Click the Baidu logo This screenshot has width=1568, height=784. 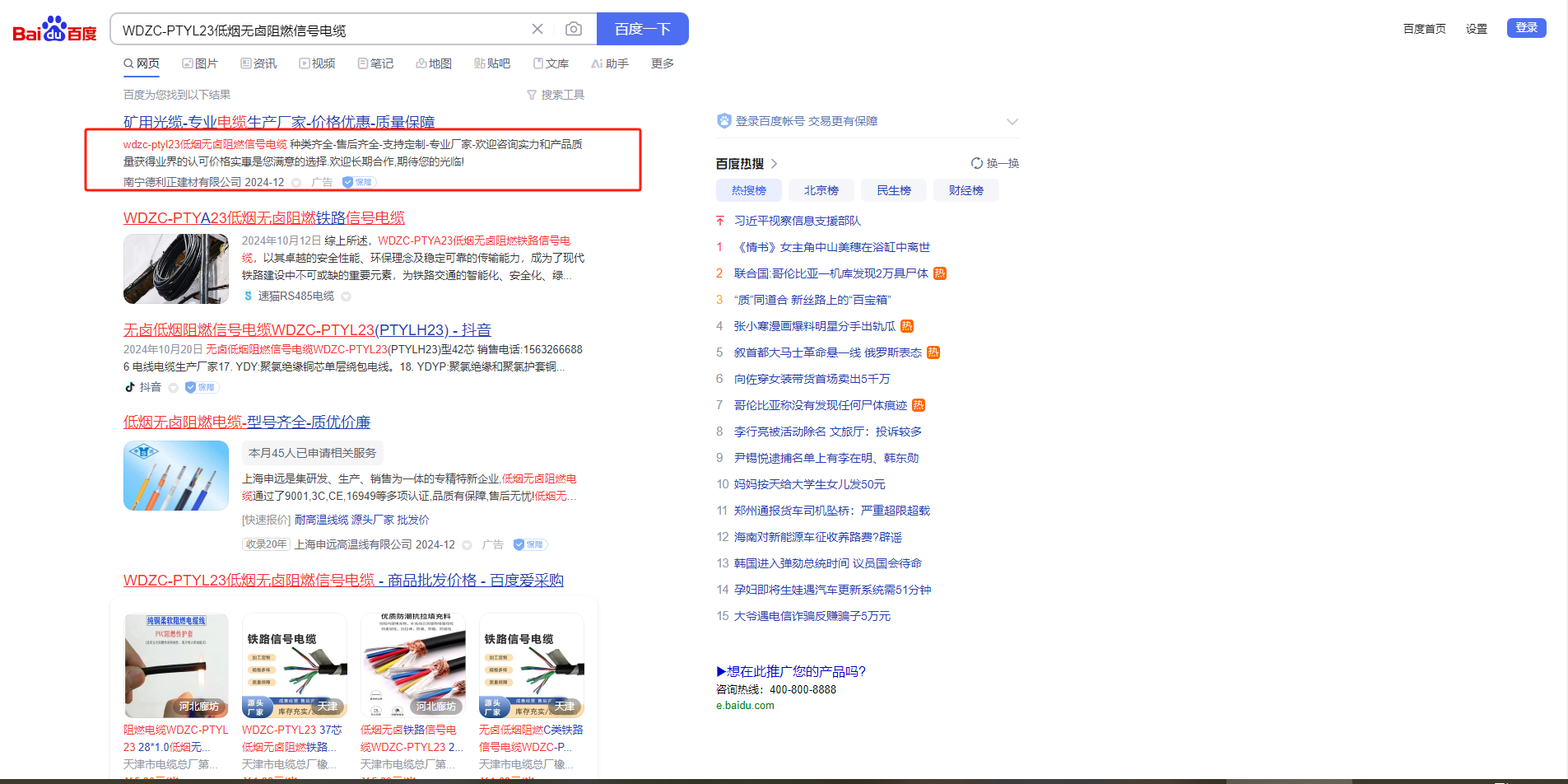click(54, 30)
